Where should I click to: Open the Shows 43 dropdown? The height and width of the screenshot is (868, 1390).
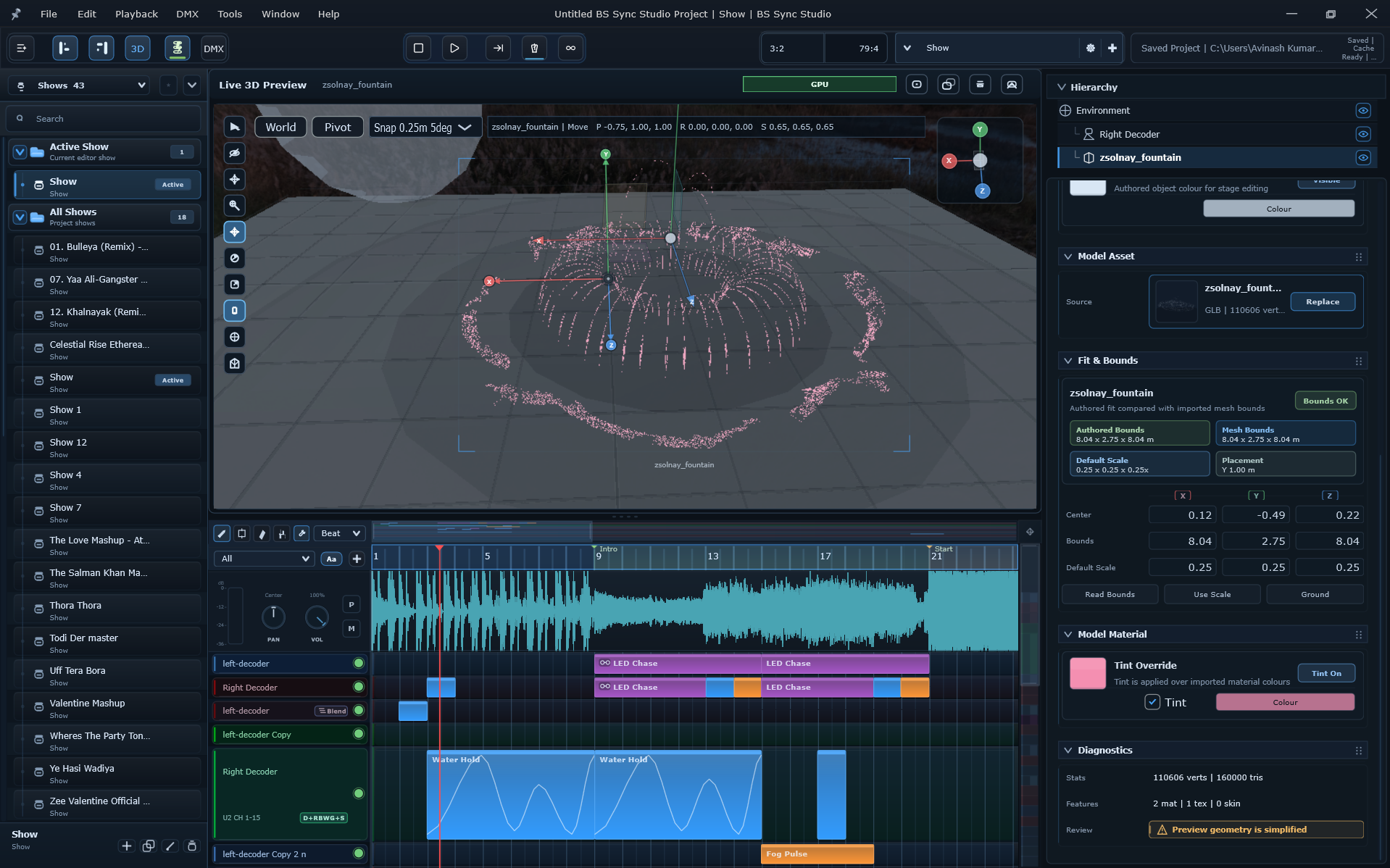tap(80, 85)
